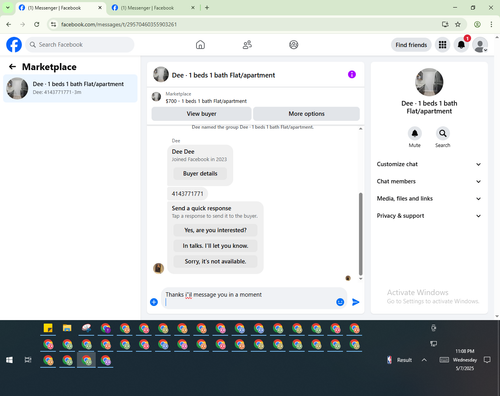Open Task View on the taskbar
The width and height of the screenshot is (500, 396).
[28, 360]
